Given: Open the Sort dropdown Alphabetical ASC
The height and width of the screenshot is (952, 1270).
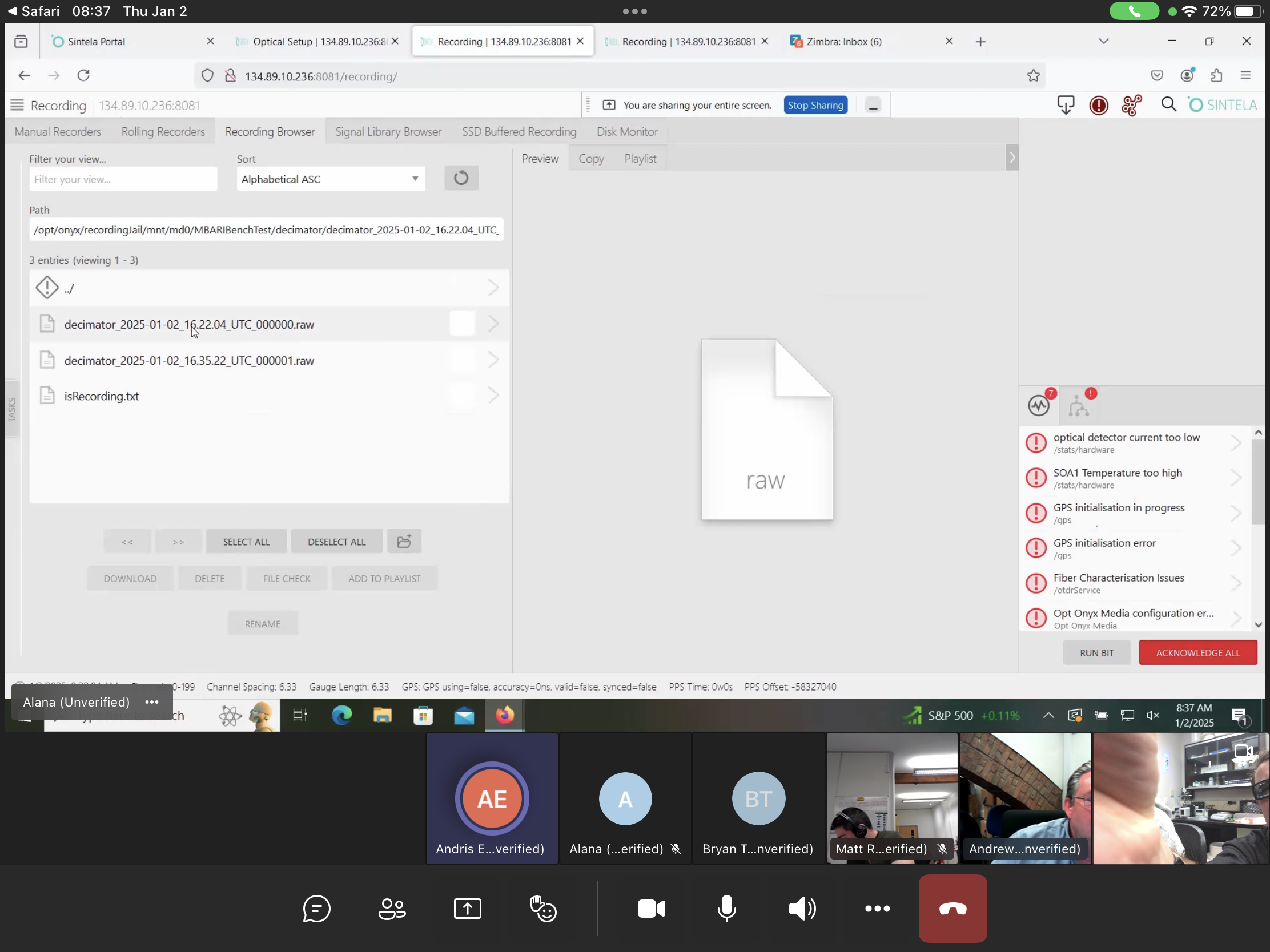Looking at the screenshot, I should tap(331, 179).
